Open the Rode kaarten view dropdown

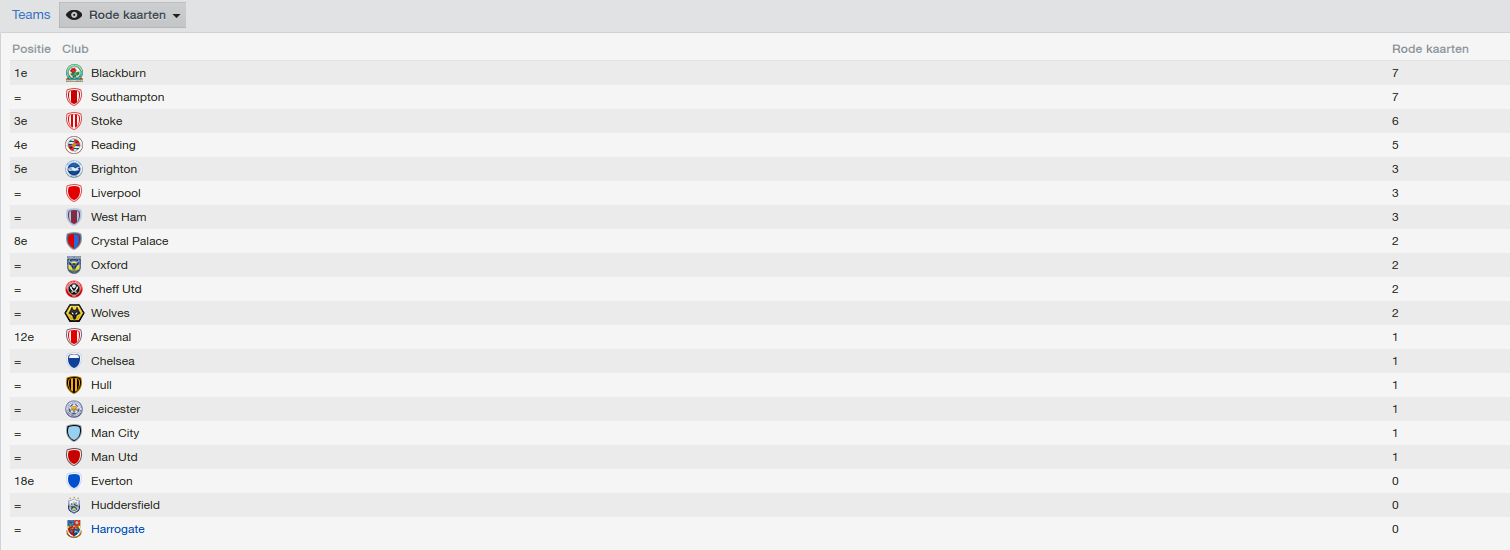122,15
